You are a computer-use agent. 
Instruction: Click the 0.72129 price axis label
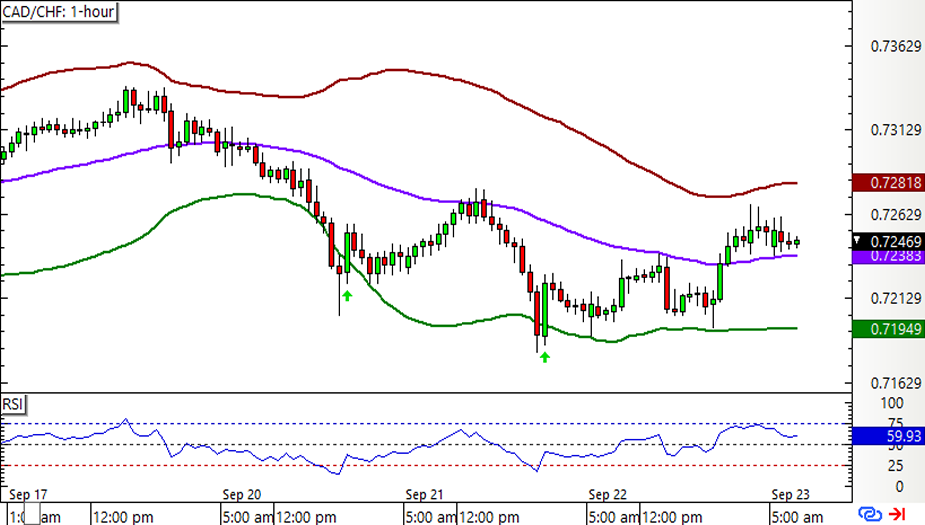(x=896, y=298)
